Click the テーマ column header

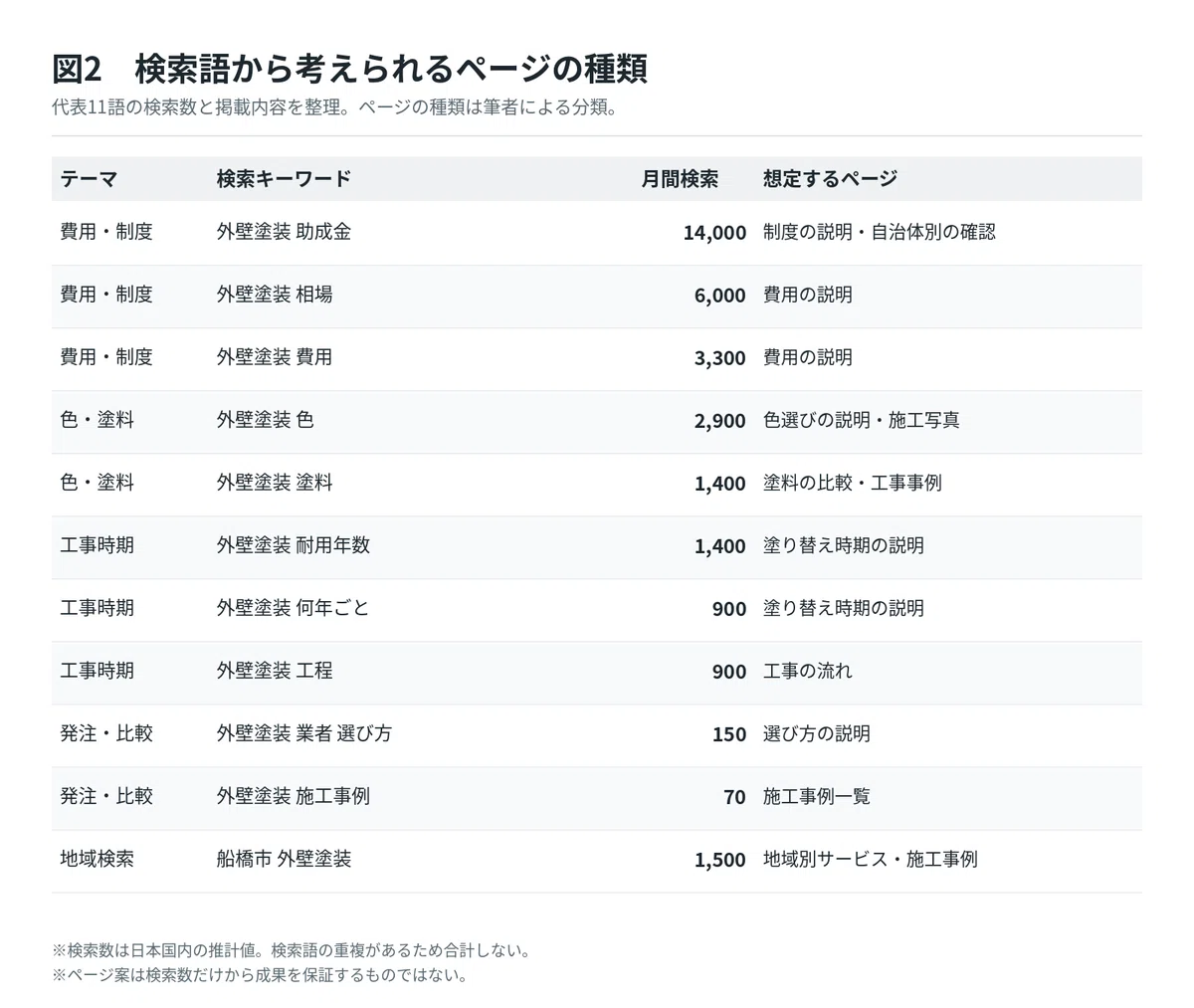tap(89, 179)
